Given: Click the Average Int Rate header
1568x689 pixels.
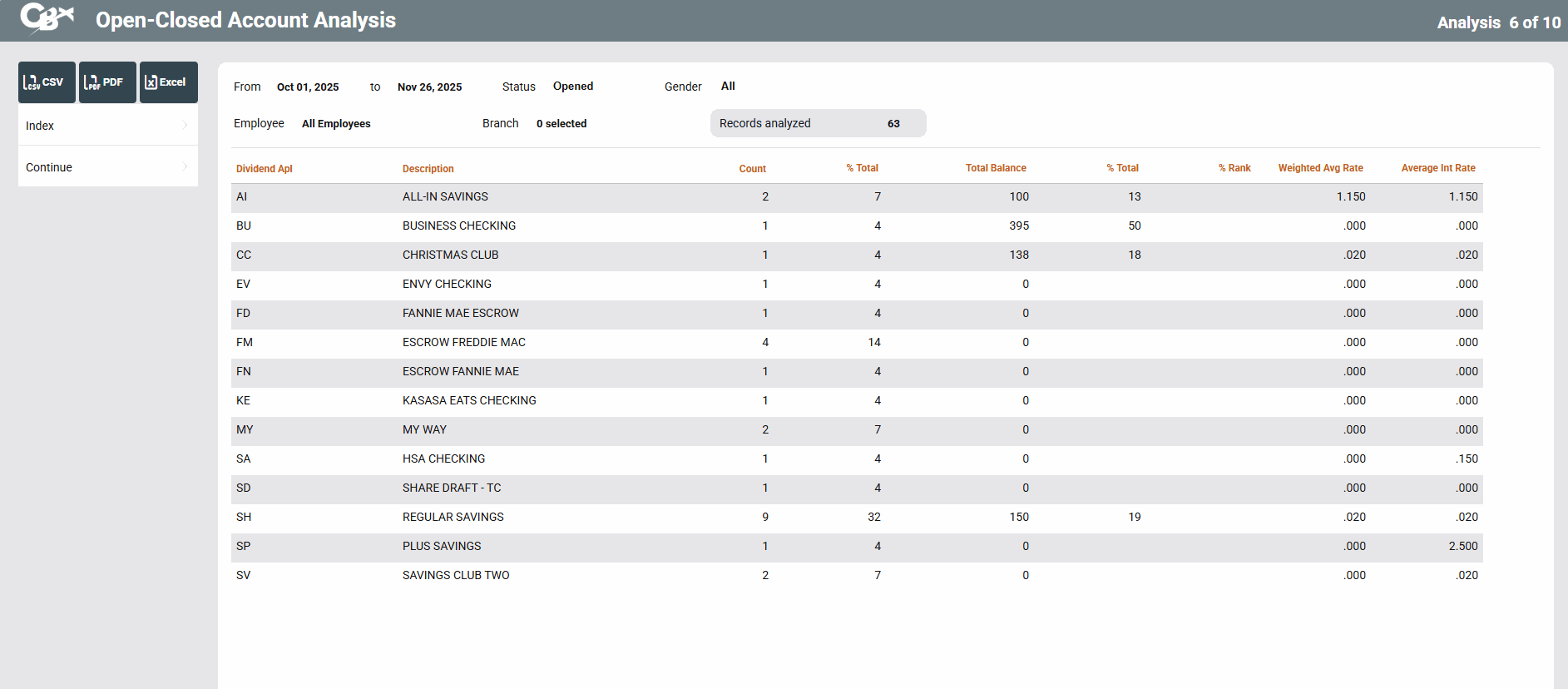Looking at the screenshot, I should tap(1437, 168).
